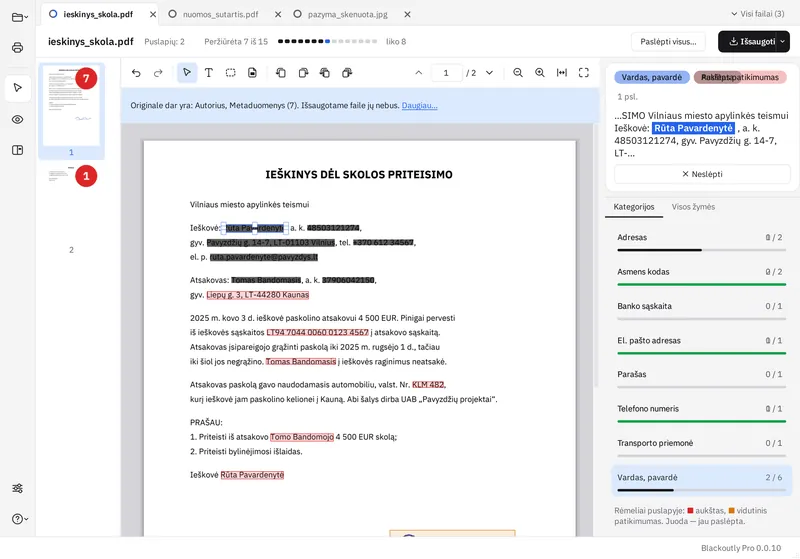
Task: Go to the previous page with the up chevron
Action: [x=418, y=73]
